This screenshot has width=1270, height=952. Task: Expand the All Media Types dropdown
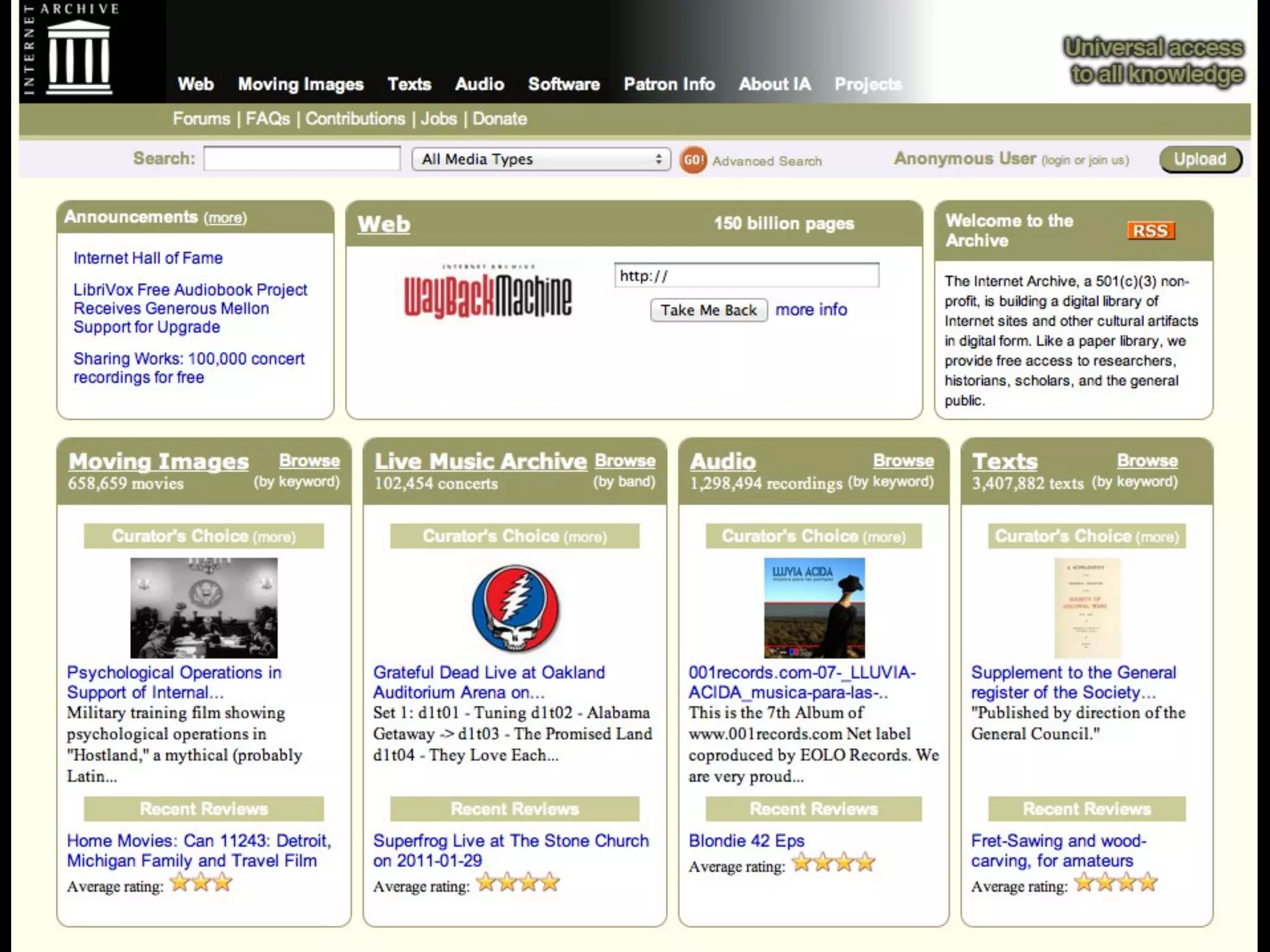541,159
